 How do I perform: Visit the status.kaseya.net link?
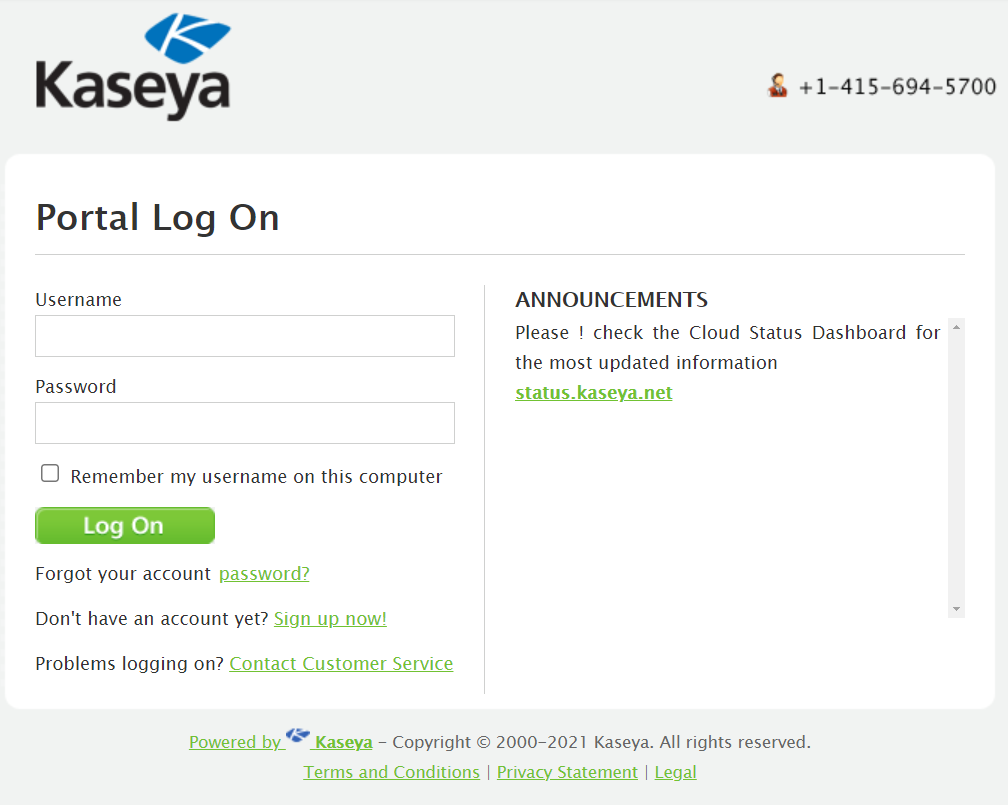pos(594,393)
